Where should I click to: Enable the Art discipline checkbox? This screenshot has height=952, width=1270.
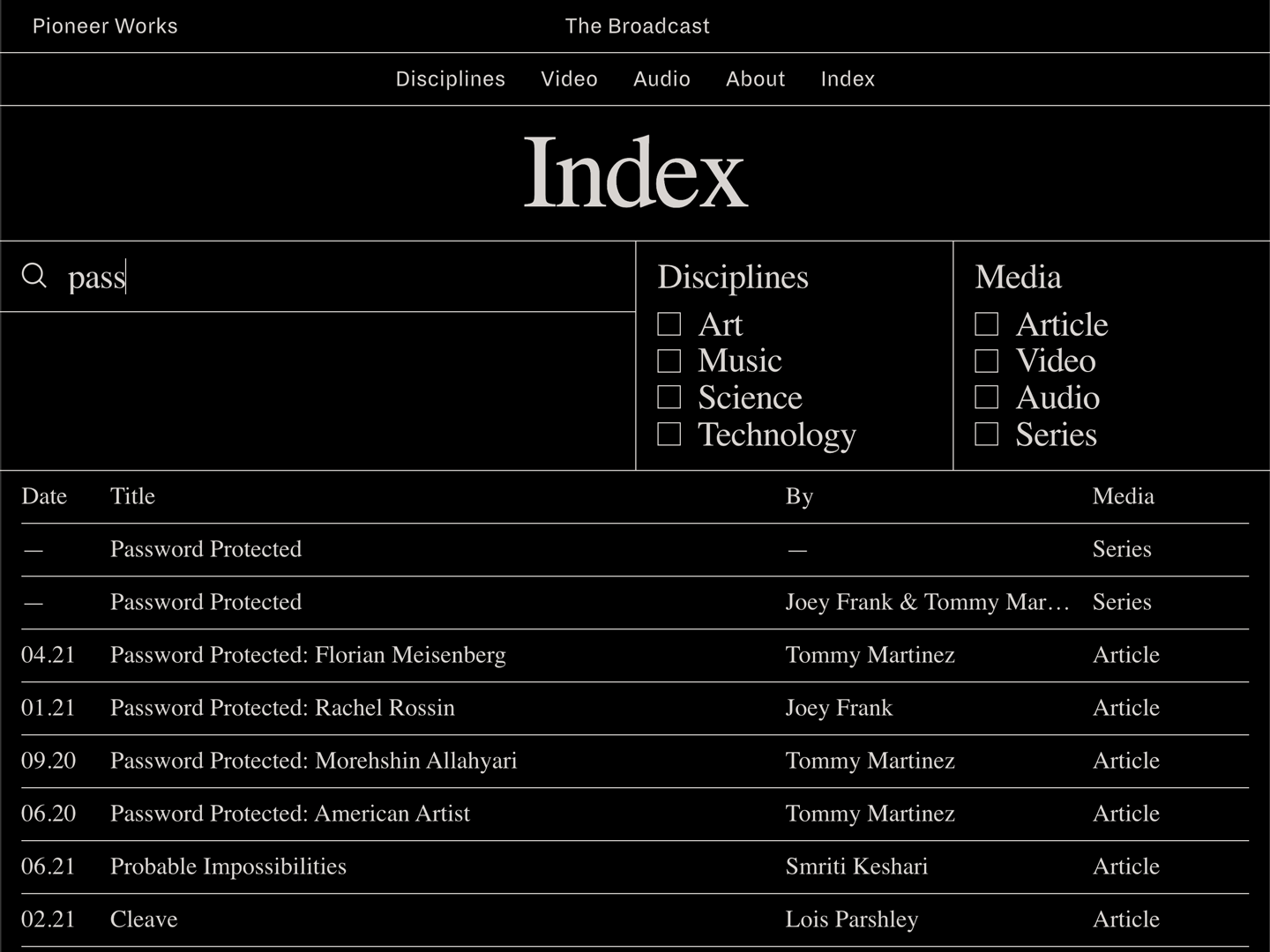[669, 324]
